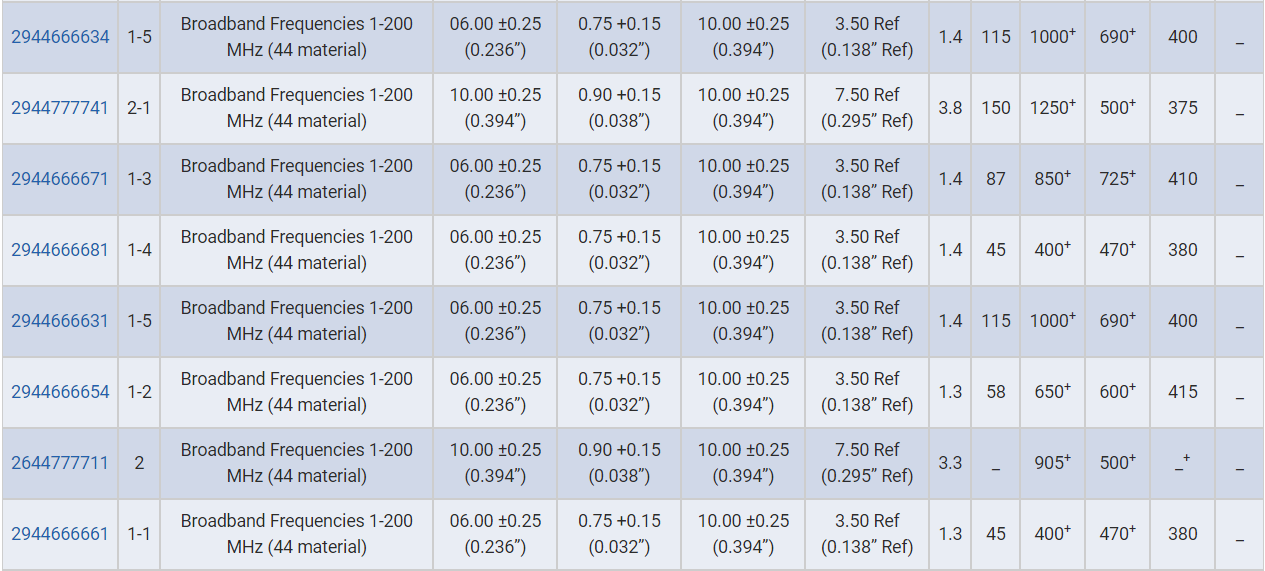This screenshot has height=571, width=1265.
Task: Click the 2944666661 part link
Action: coord(60,534)
